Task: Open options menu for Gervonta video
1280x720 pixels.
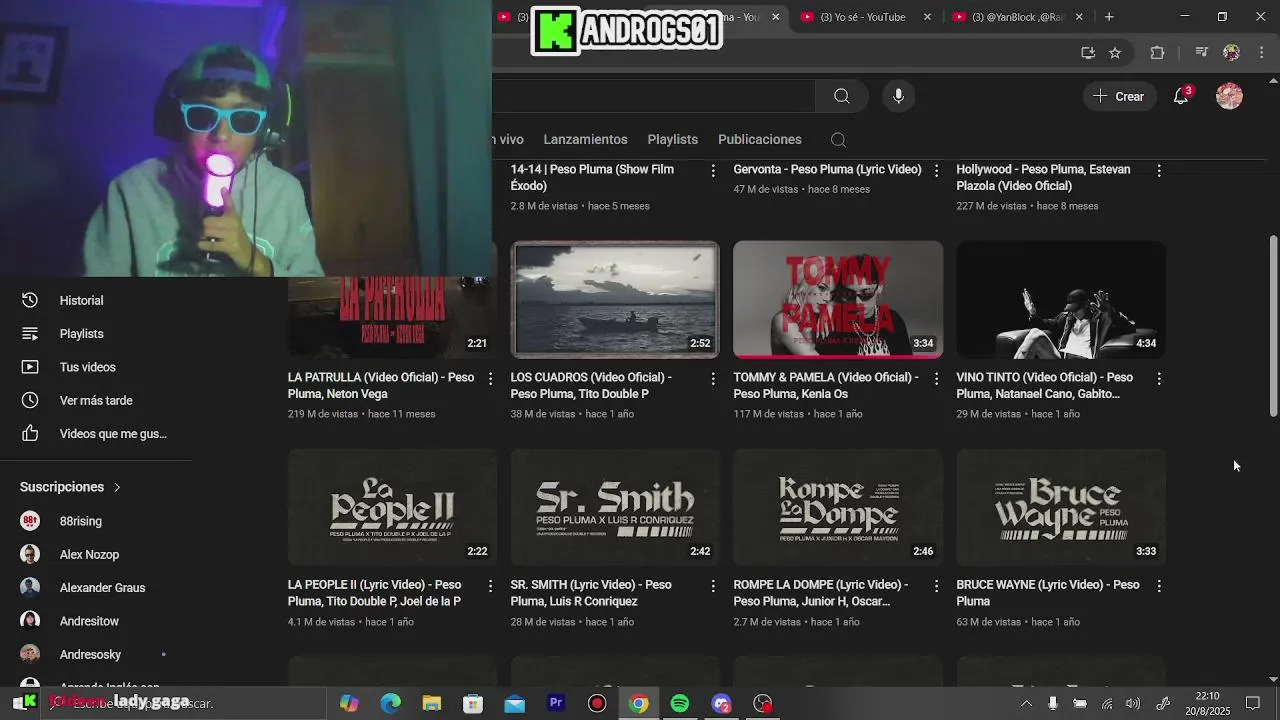Action: point(936,171)
